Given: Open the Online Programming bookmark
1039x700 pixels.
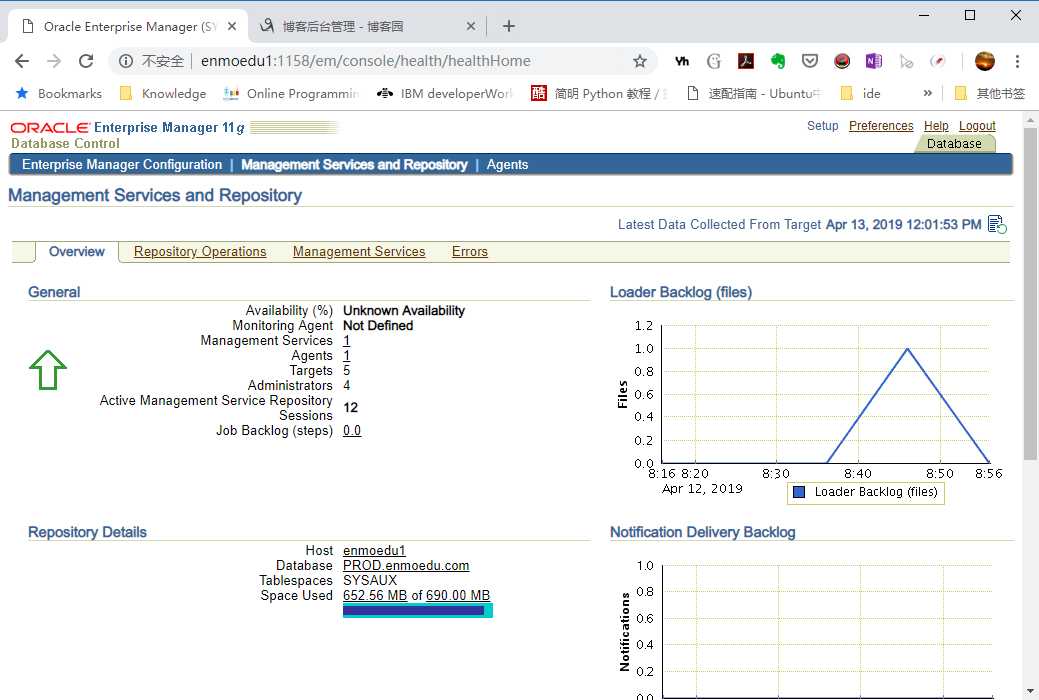Looking at the screenshot, I should (x=291, y=93).
